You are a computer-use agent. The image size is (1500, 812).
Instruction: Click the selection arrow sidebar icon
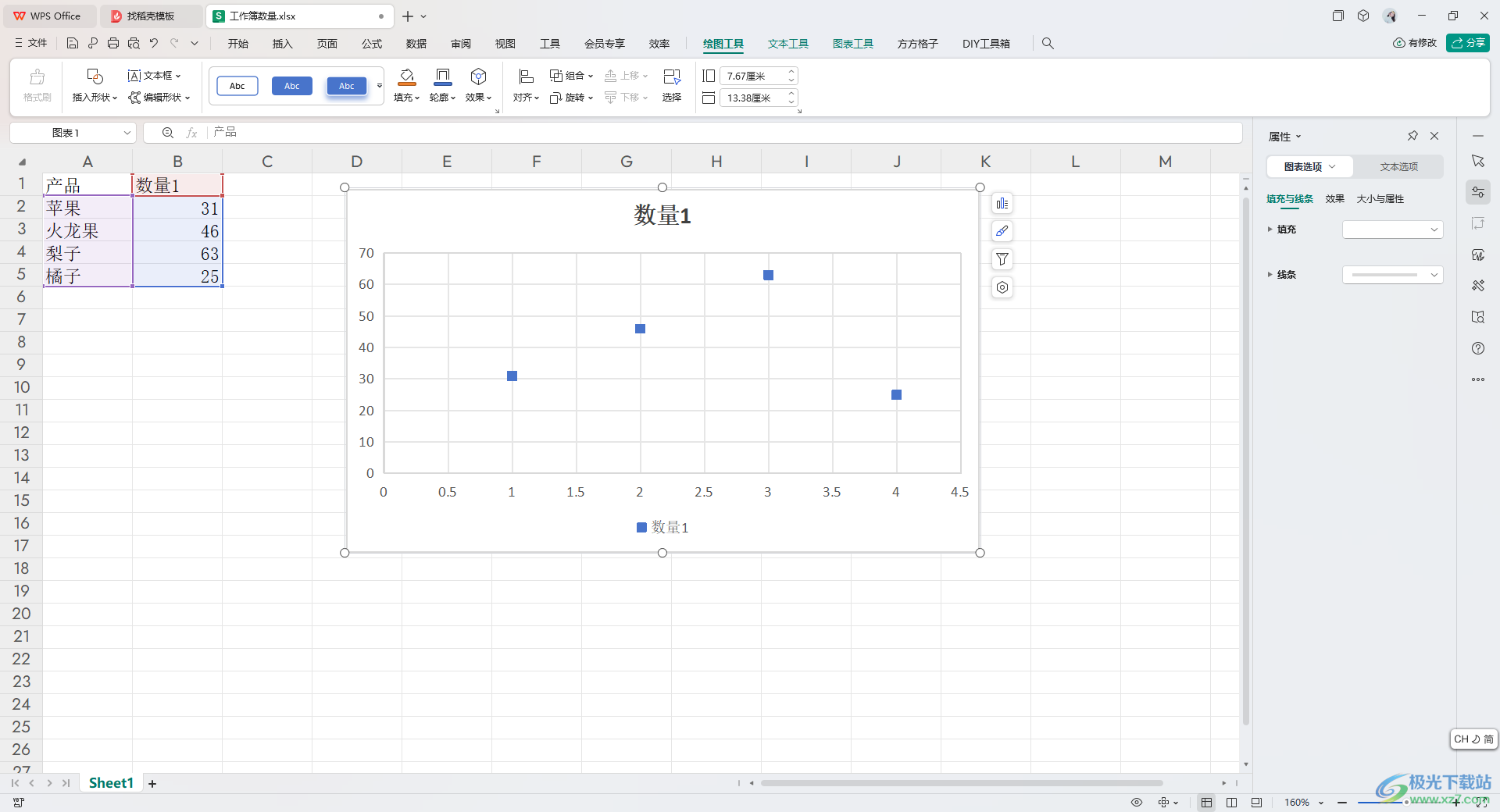(1478, 161)
